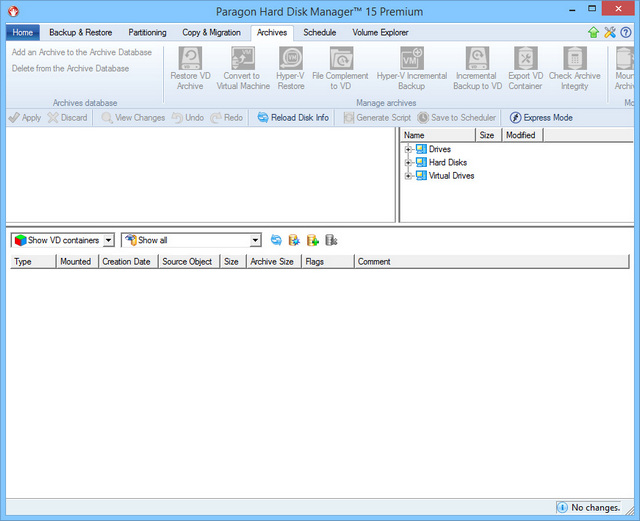
Task: Open File Complement to VD tool
Action: [340, 59]
